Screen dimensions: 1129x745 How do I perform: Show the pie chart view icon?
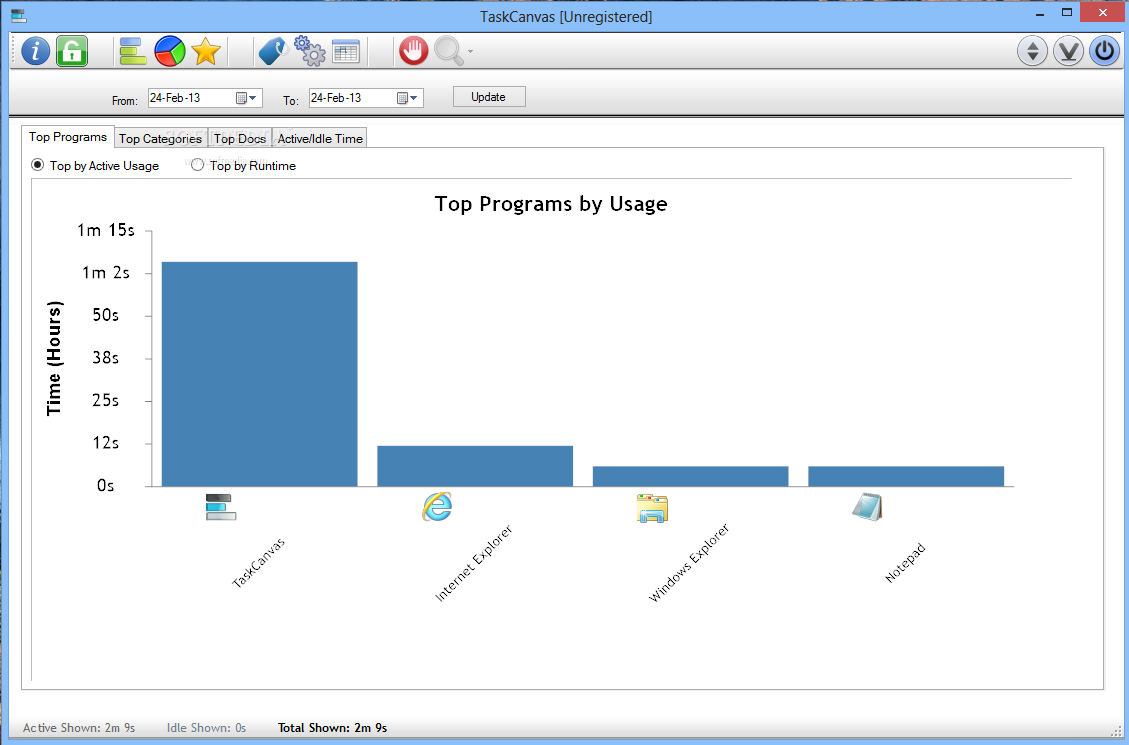click(170, 51)
